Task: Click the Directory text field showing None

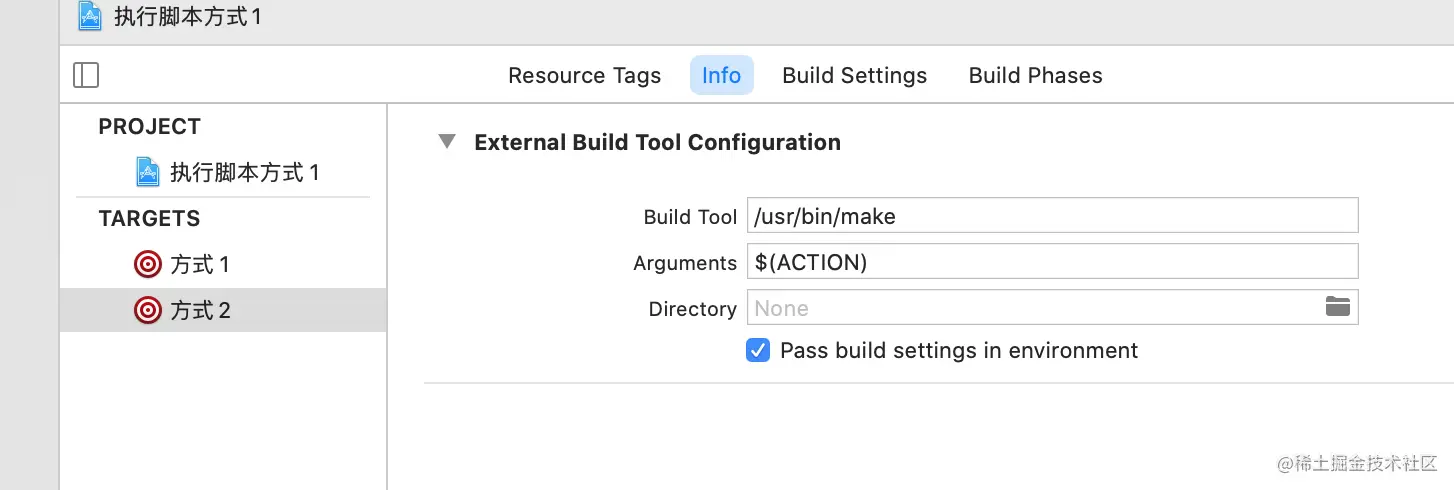Action: point(1030,307)
